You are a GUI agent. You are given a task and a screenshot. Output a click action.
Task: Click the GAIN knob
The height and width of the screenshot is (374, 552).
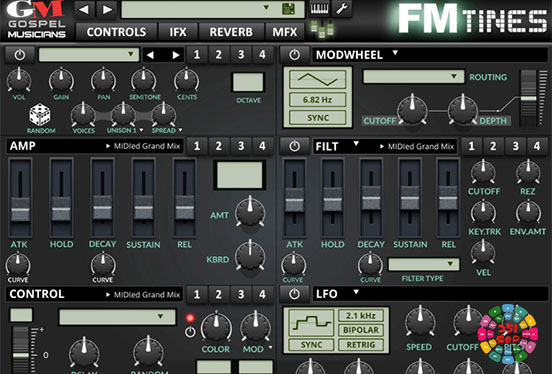pyautogui.click(x=61, y=80)
